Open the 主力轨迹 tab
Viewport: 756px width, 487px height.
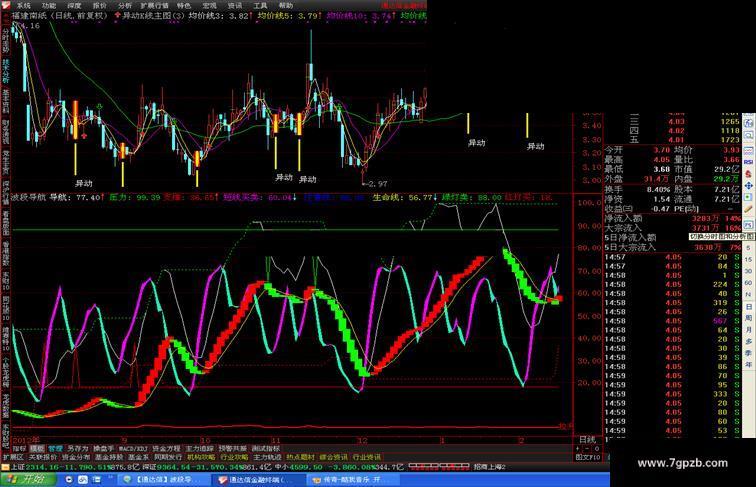coord(267,457)
